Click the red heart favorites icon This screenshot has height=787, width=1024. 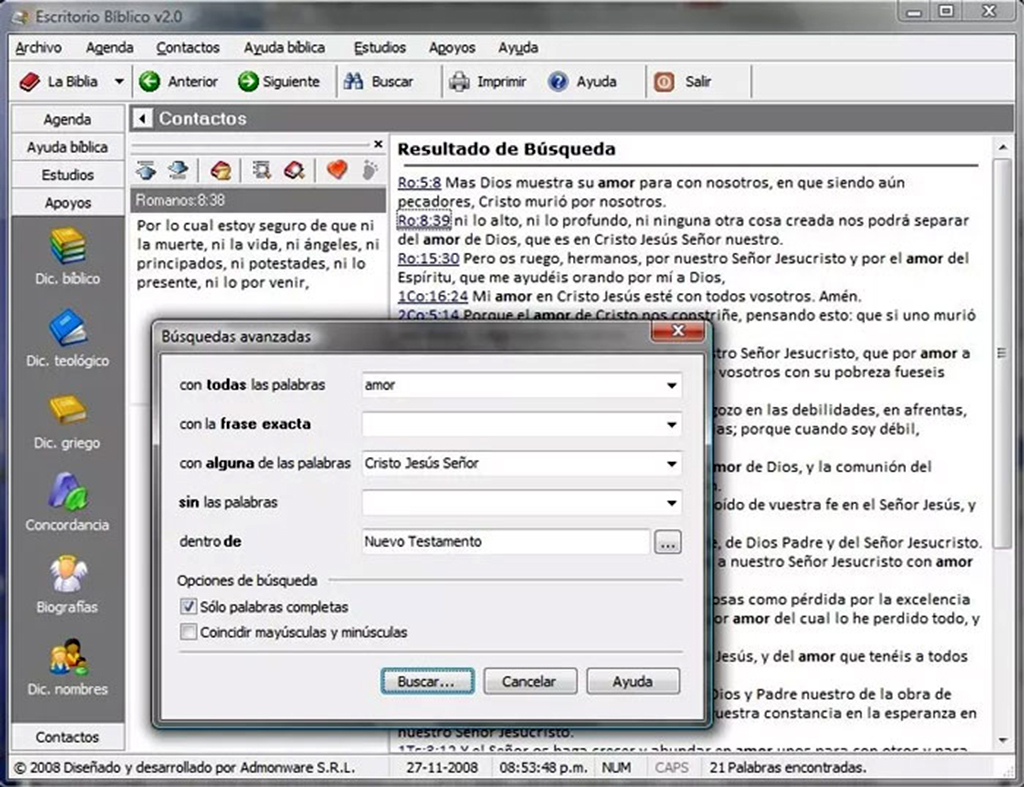[x=337, y=170]
